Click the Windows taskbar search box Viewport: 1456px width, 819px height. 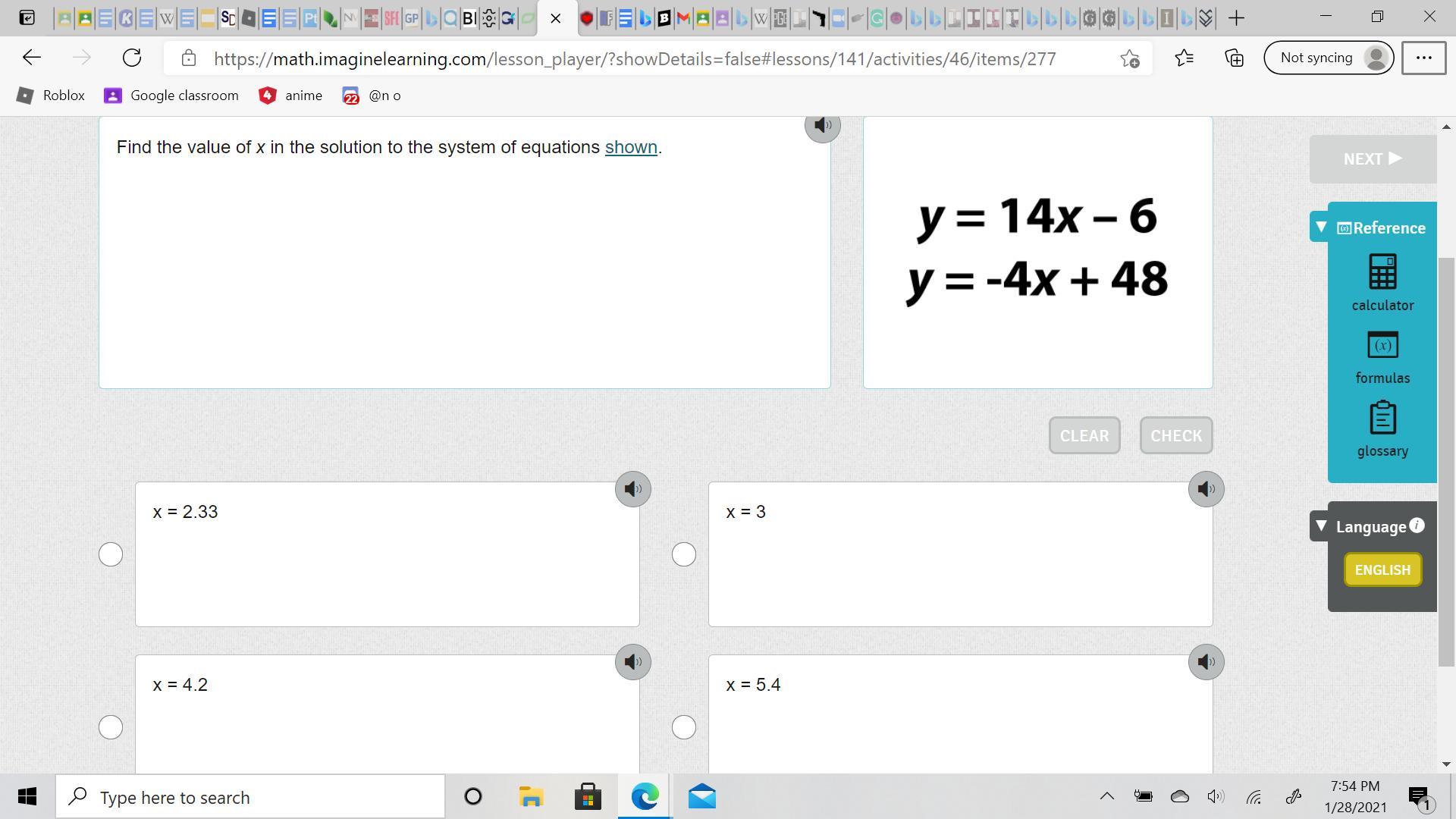click(x=250, y=797)
